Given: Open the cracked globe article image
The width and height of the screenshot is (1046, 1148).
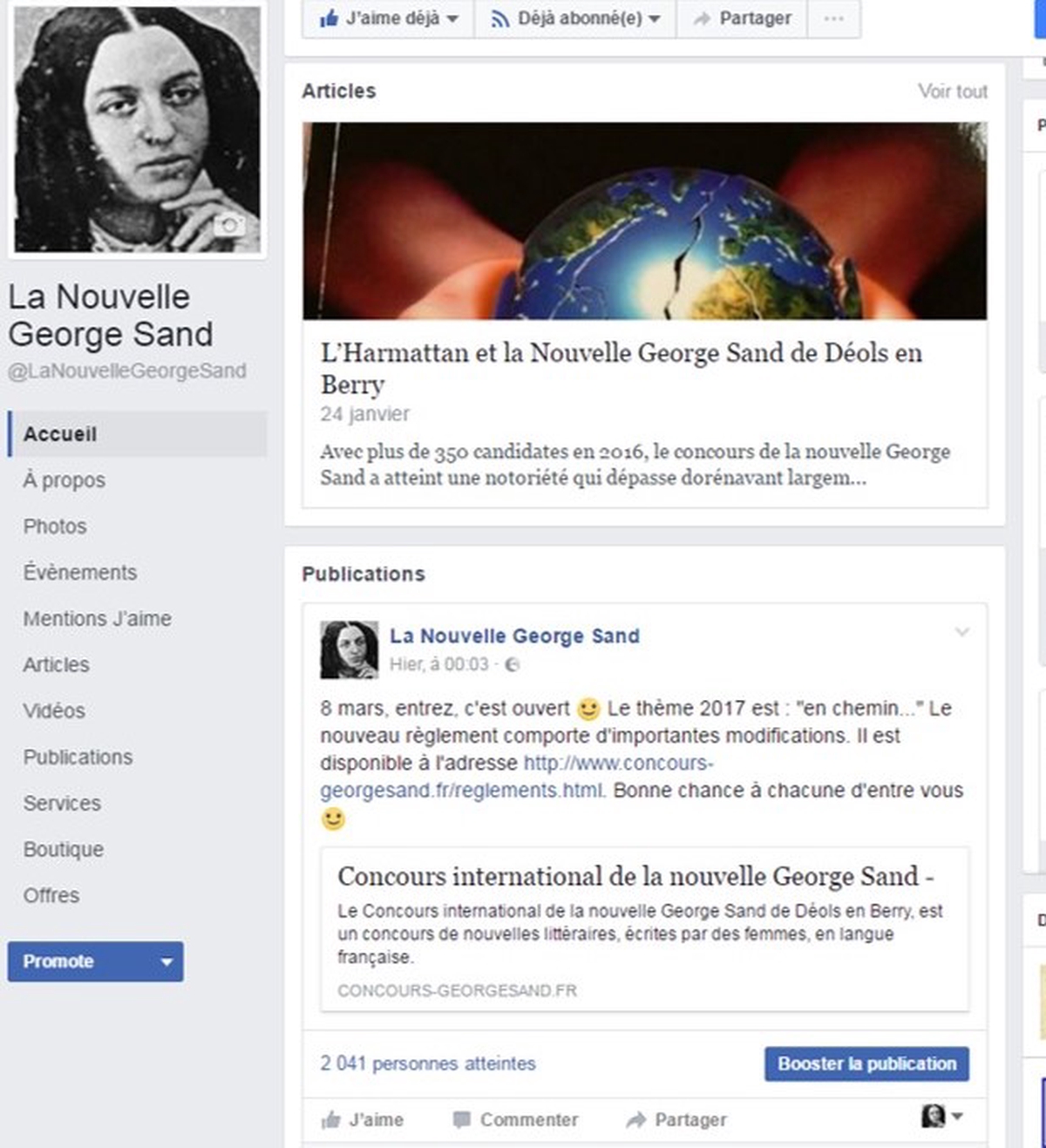Looking at the screenshot, I should click(645, 221).
